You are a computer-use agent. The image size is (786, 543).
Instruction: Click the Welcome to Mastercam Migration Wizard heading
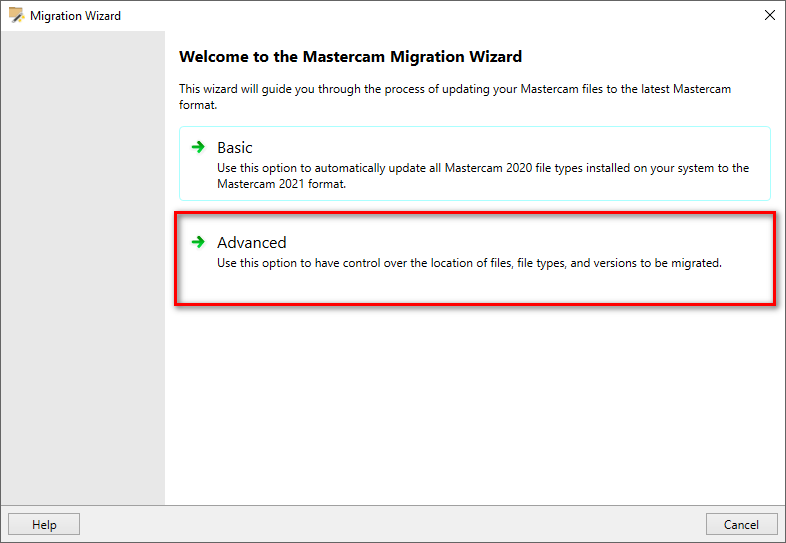[350, 57]
